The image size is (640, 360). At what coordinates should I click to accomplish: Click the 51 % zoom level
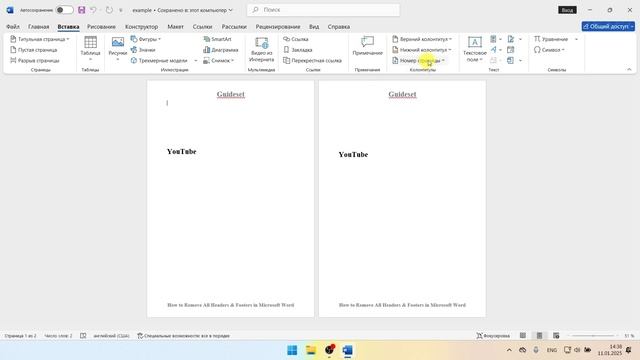pos(629,336)
